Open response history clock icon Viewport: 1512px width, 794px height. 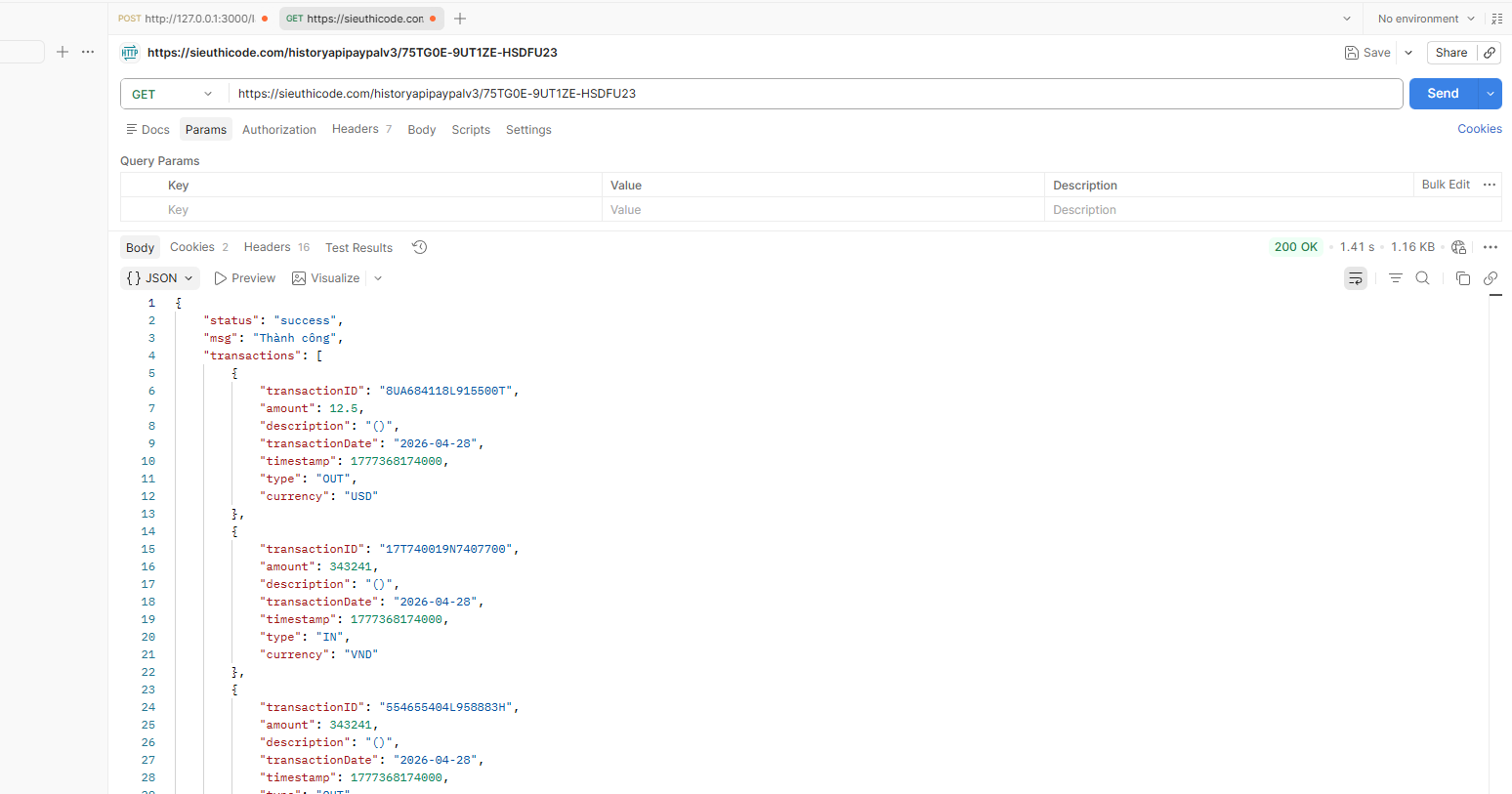click(420, 247)
